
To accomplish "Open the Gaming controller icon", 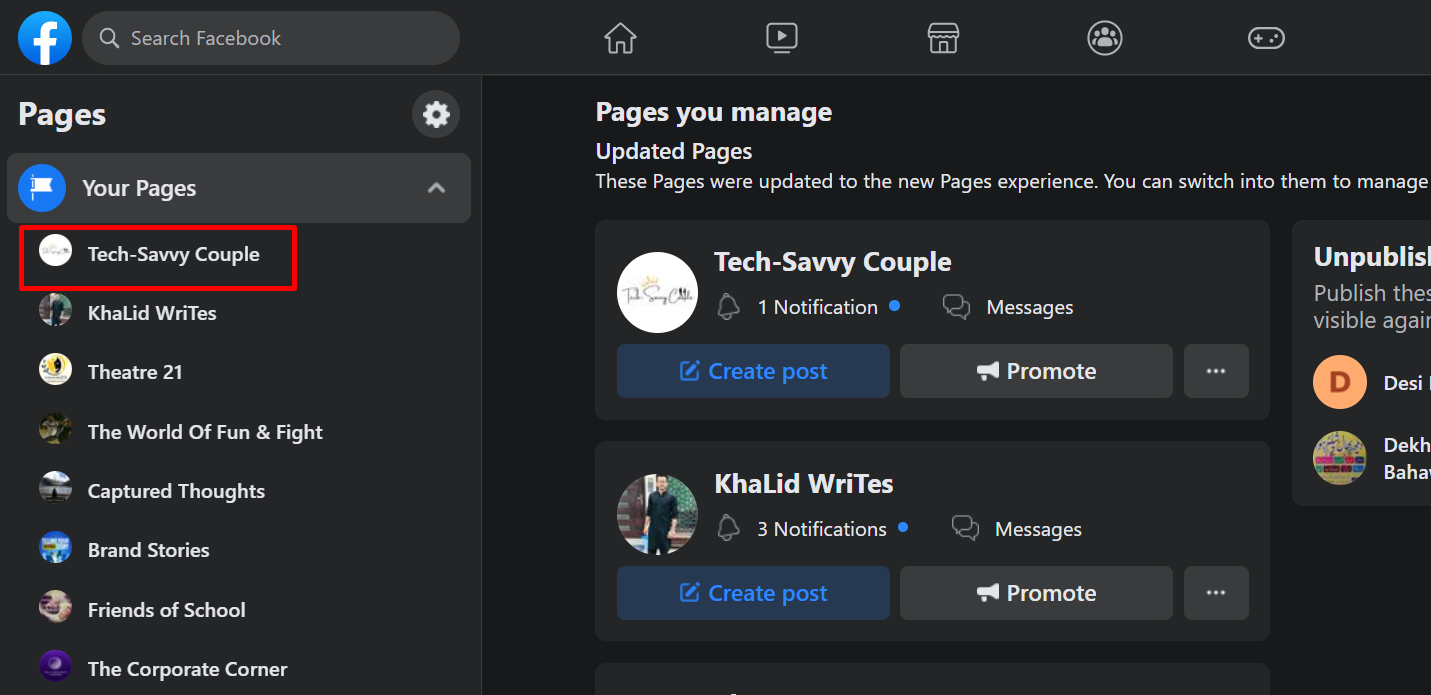I will (1266, 38).
